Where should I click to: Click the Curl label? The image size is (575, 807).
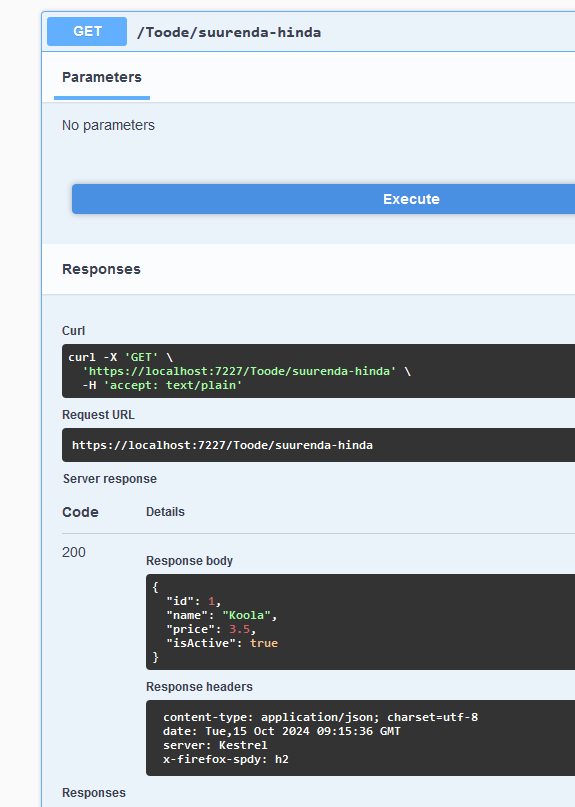(74, 330)
